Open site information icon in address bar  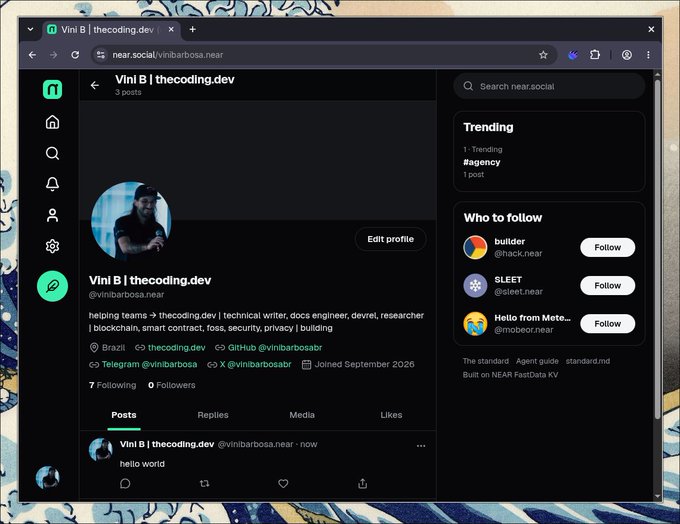point(101,55)
